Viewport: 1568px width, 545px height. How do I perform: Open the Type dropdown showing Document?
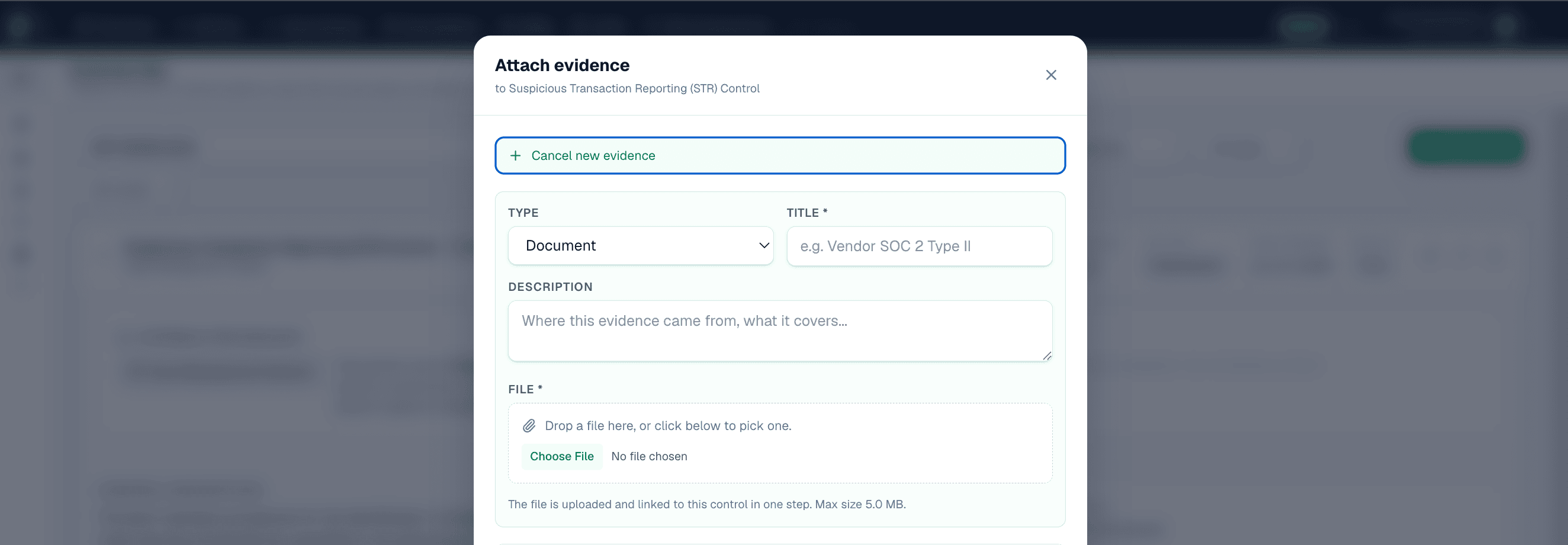click(x=640, y=245)
